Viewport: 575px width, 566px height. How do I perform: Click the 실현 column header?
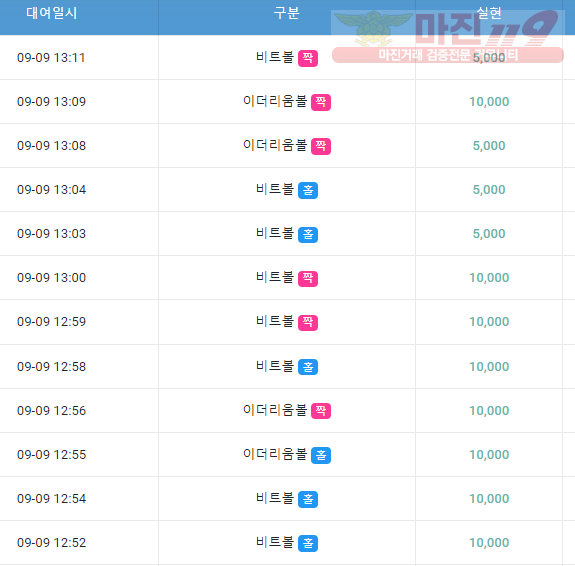489,13
